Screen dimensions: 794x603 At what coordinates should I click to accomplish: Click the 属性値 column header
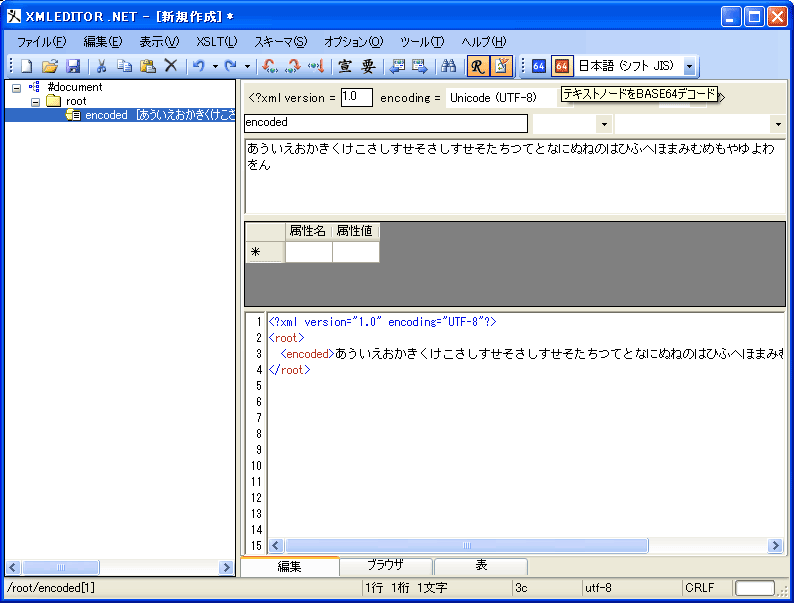354,231
